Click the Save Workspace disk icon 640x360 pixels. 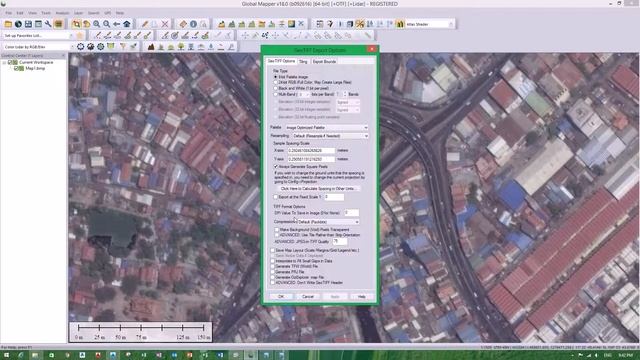pos(28,24)
